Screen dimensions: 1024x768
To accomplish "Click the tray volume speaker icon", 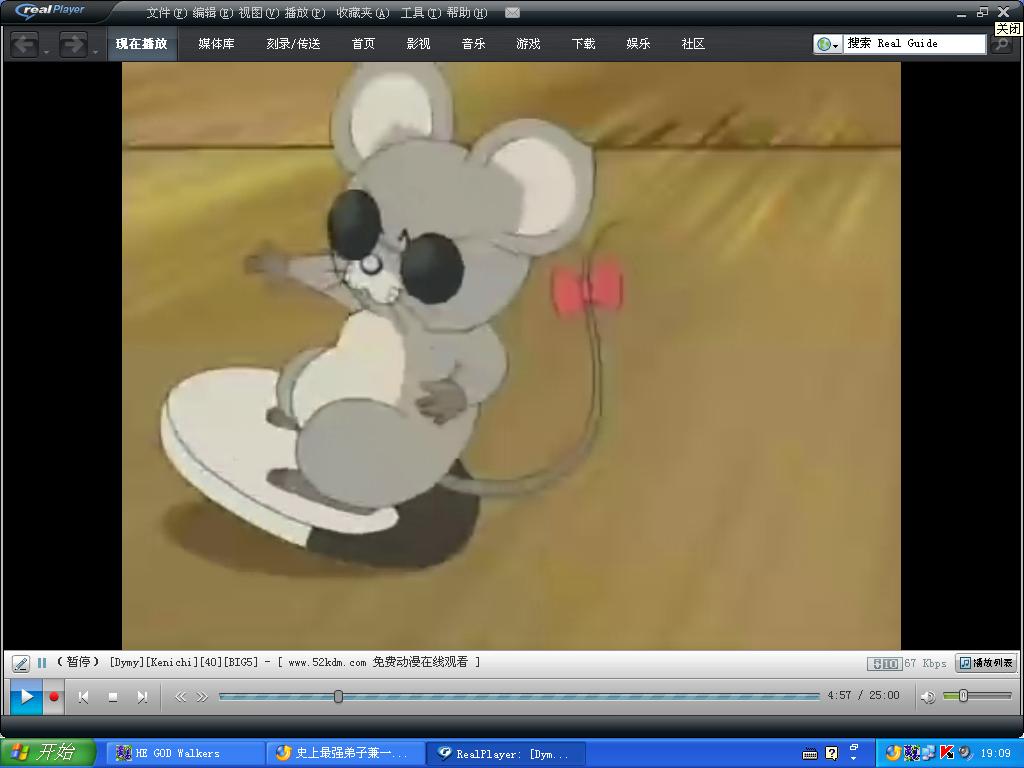I will pyautogui.click(x=964, y=753).
